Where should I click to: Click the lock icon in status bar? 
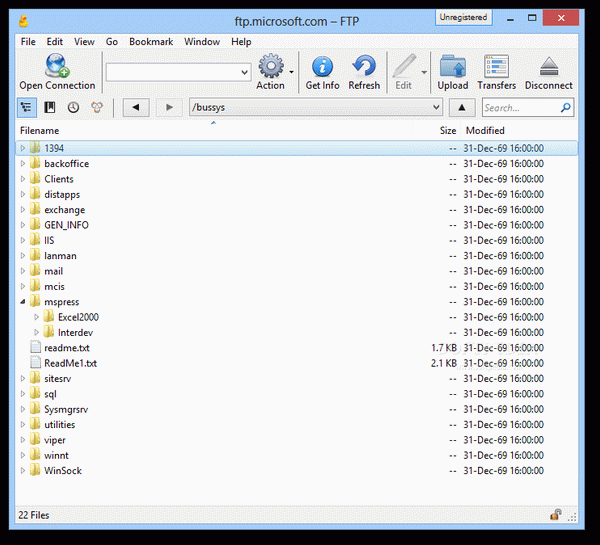[x=556, y=514]
